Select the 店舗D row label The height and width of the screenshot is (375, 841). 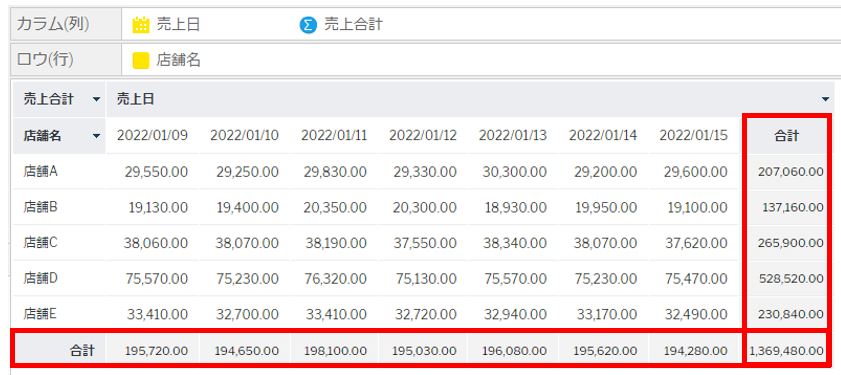click(40, 278)
